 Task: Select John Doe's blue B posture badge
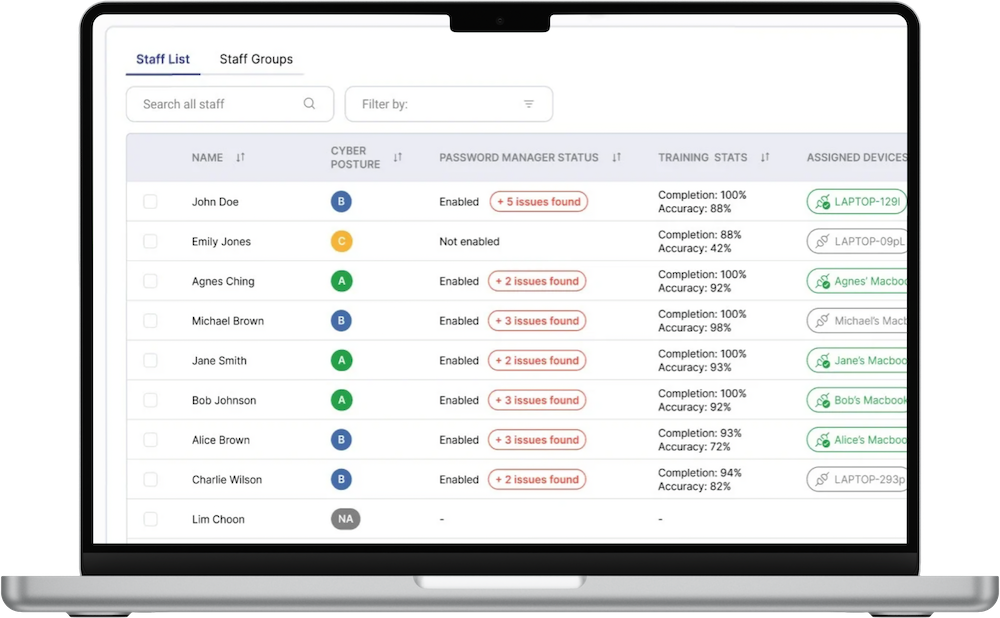click(341, 201)
